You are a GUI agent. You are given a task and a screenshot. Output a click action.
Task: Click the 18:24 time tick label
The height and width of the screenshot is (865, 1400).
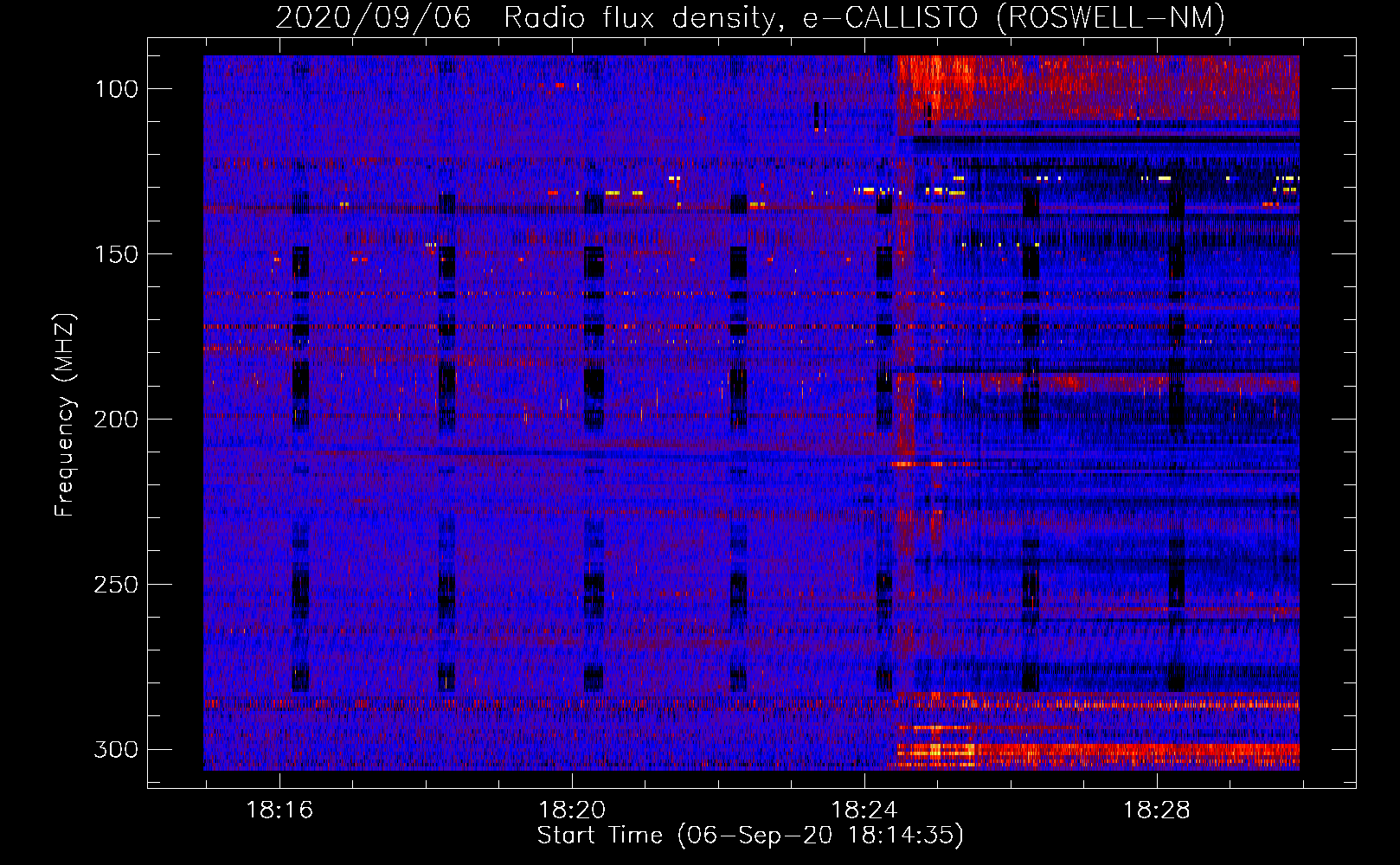click(864, 811)
